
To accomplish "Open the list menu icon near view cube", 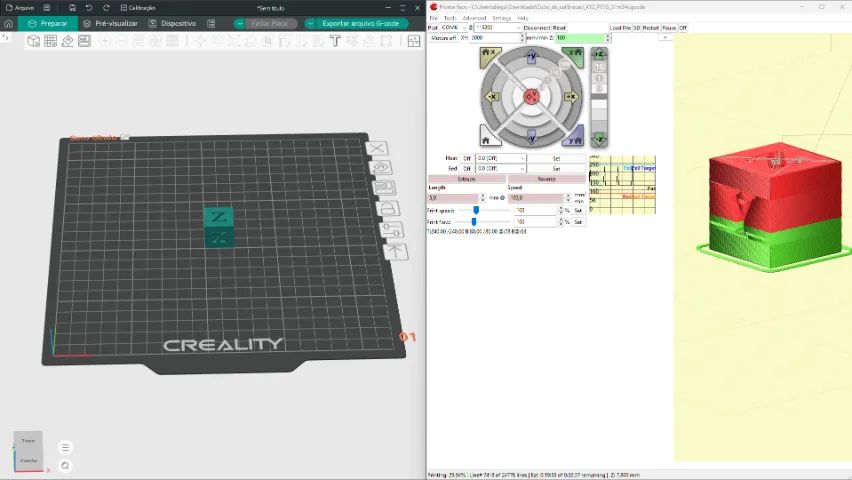I will point(65,447).
